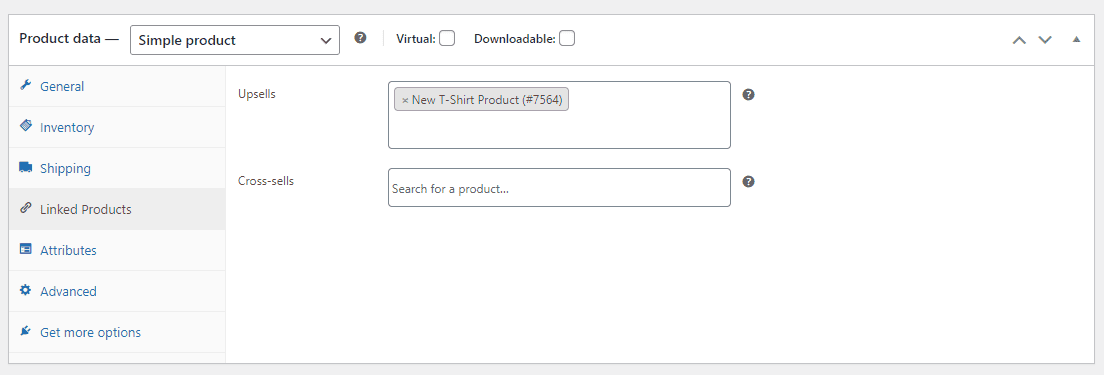Click the Get more options plug icon

[x=26, y=331]
